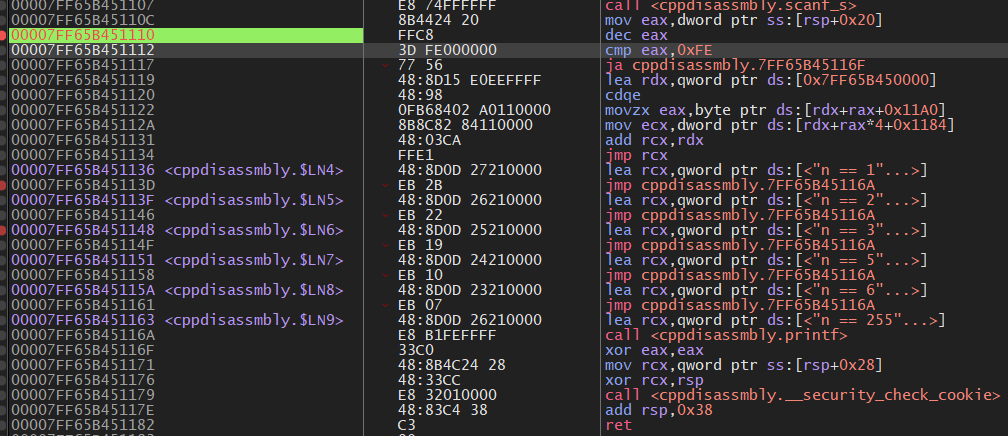Toggle breakpoint dot beside address 00007FF65B45113D
The image size is (1008, 436).
click(x=4, y=185)
